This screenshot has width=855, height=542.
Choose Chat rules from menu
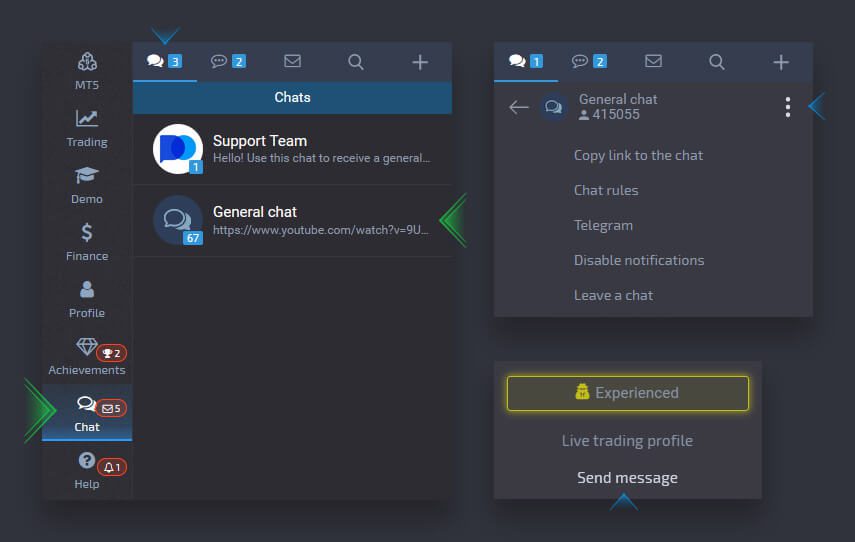coord(606,190)
